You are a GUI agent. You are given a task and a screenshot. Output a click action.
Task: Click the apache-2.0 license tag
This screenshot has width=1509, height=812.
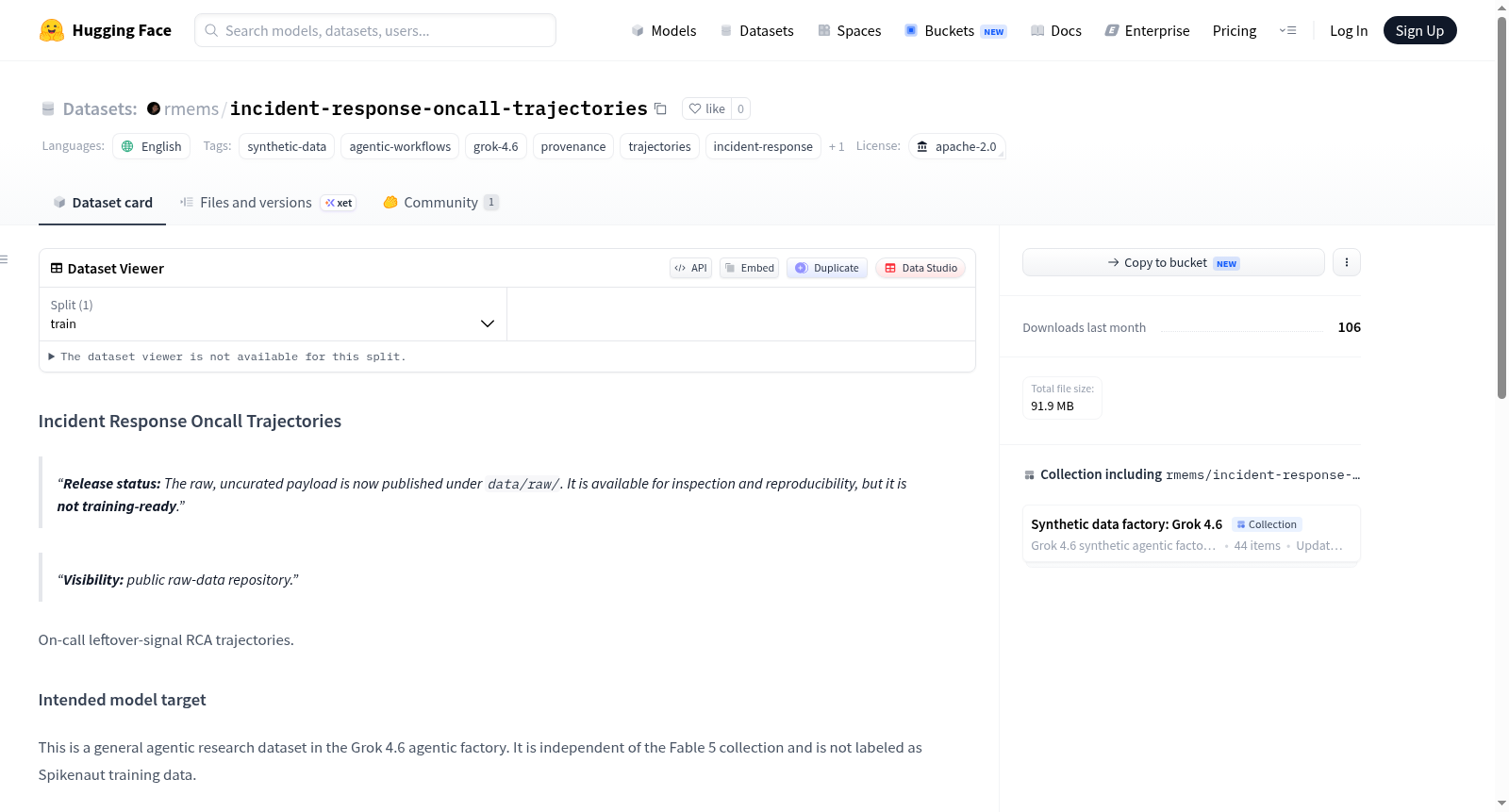pos(957,146)
